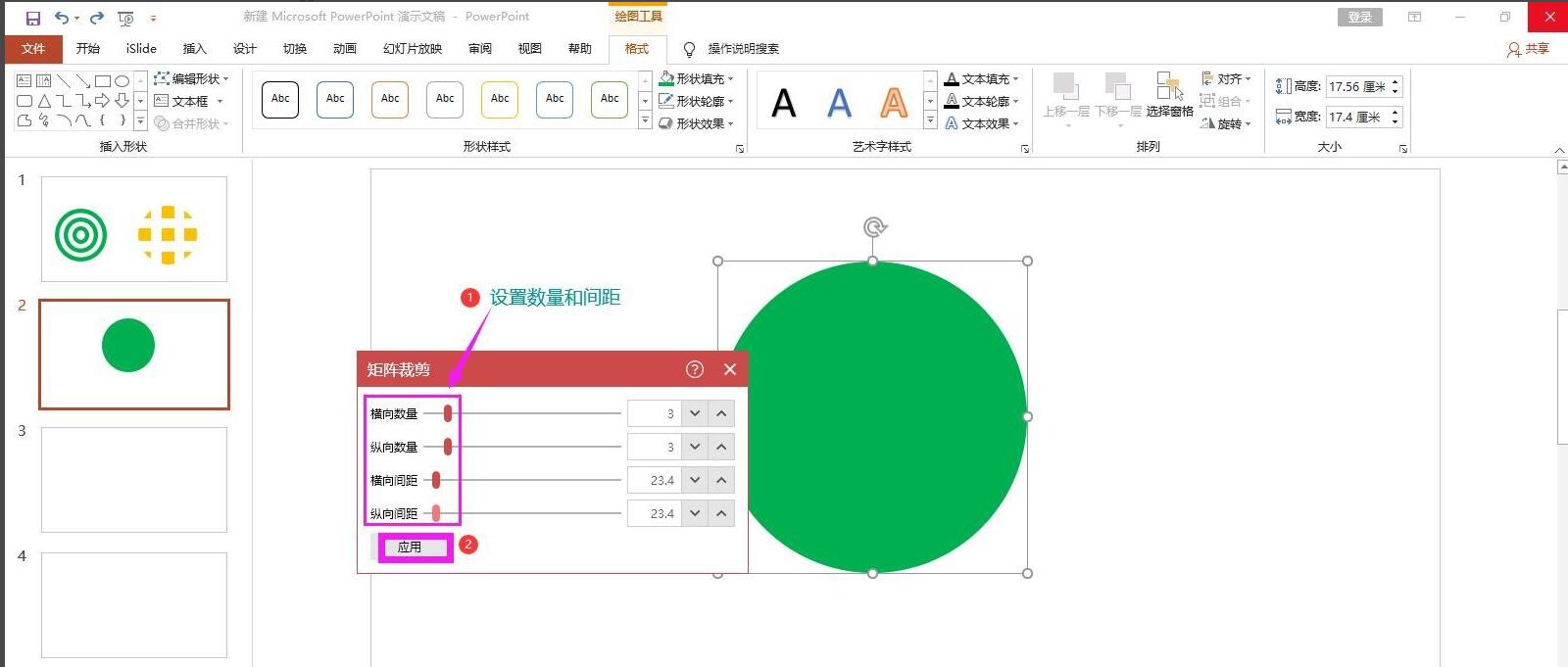
Task: Decrease the 横向数量 value
Action: point(695,413)
